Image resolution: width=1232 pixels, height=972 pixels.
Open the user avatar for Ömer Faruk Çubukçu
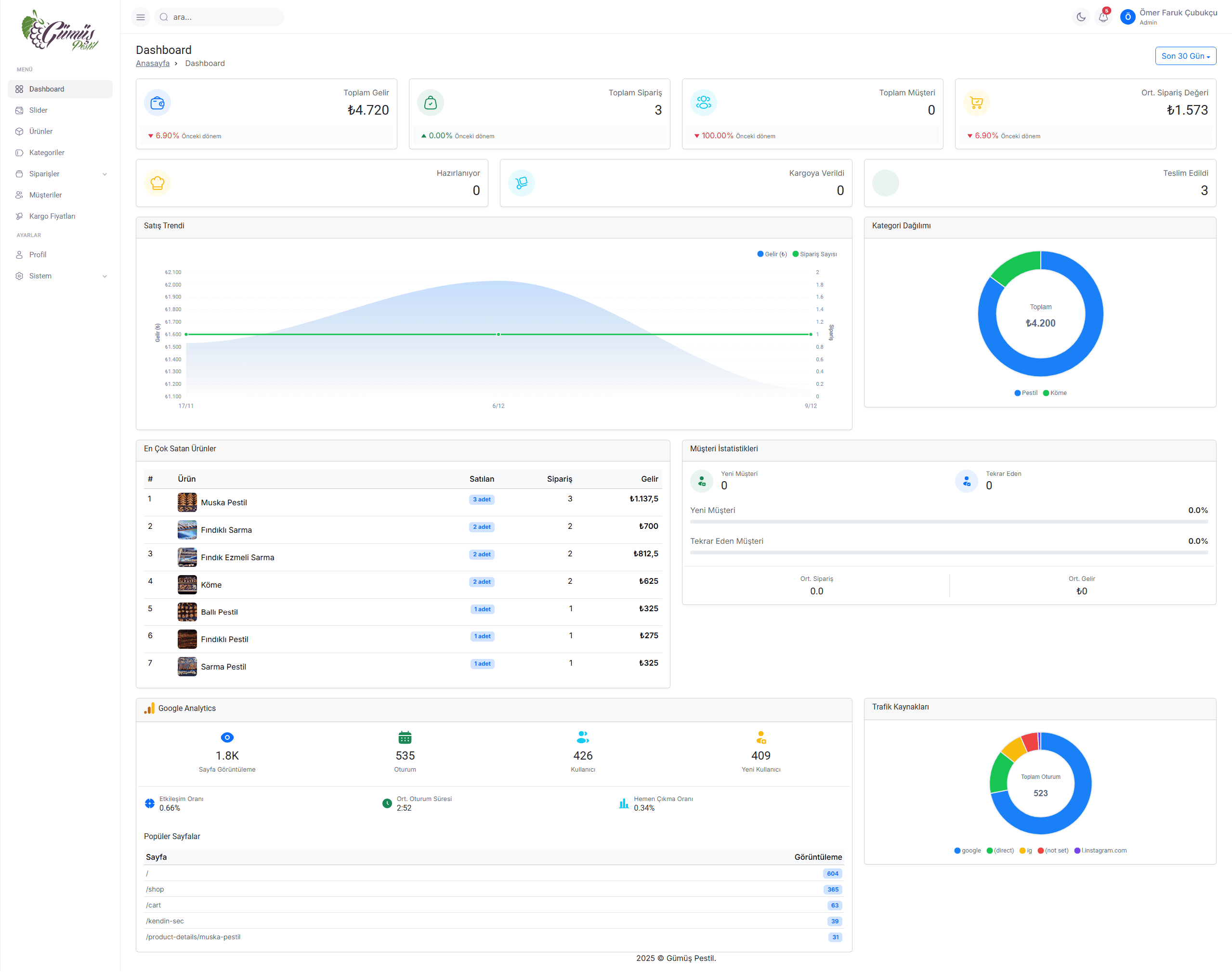[x=1127, y=17]
